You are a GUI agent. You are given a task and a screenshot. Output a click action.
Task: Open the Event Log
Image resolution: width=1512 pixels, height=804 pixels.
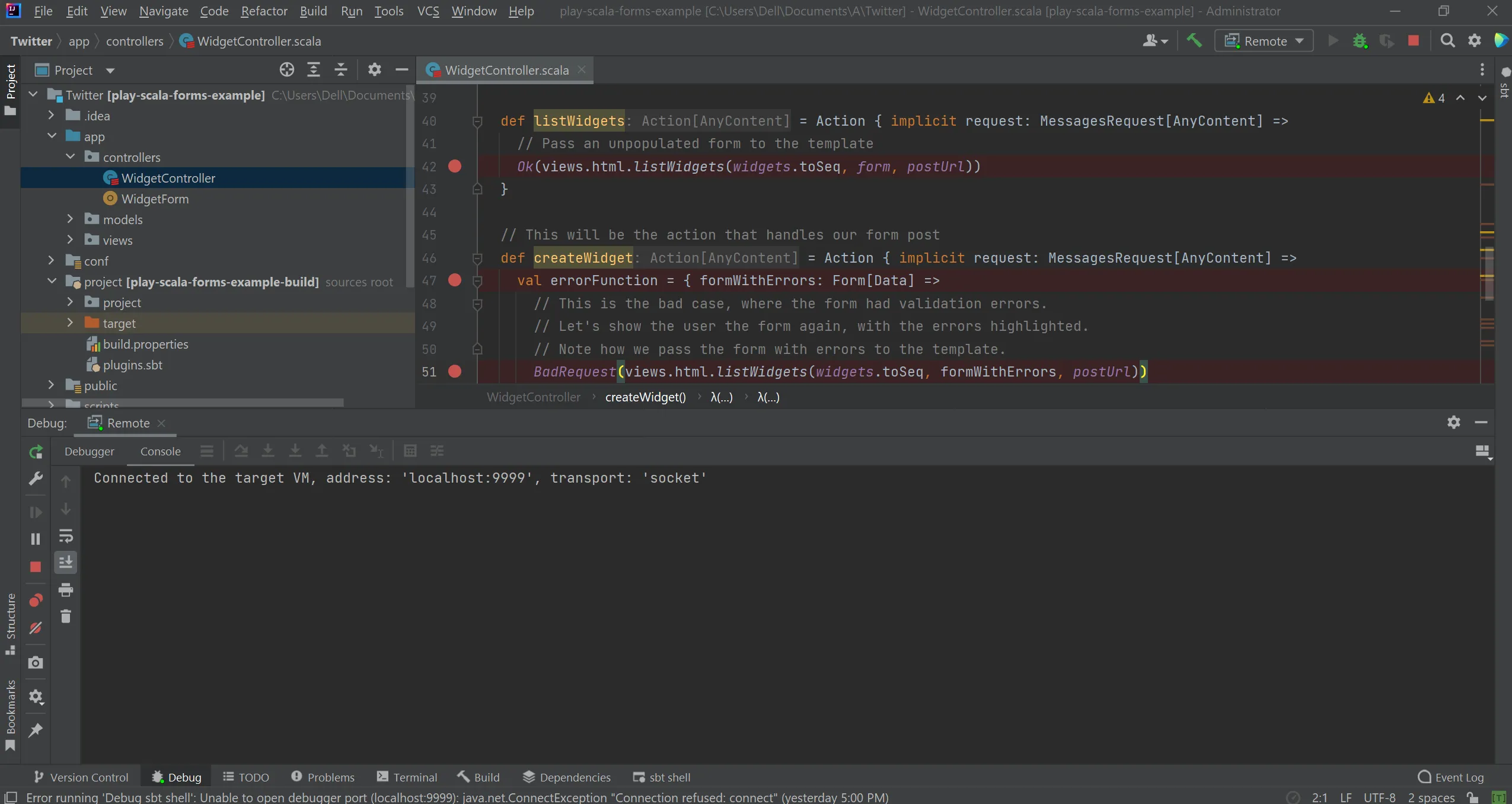pyautogui.click(x=1451, y=777)
